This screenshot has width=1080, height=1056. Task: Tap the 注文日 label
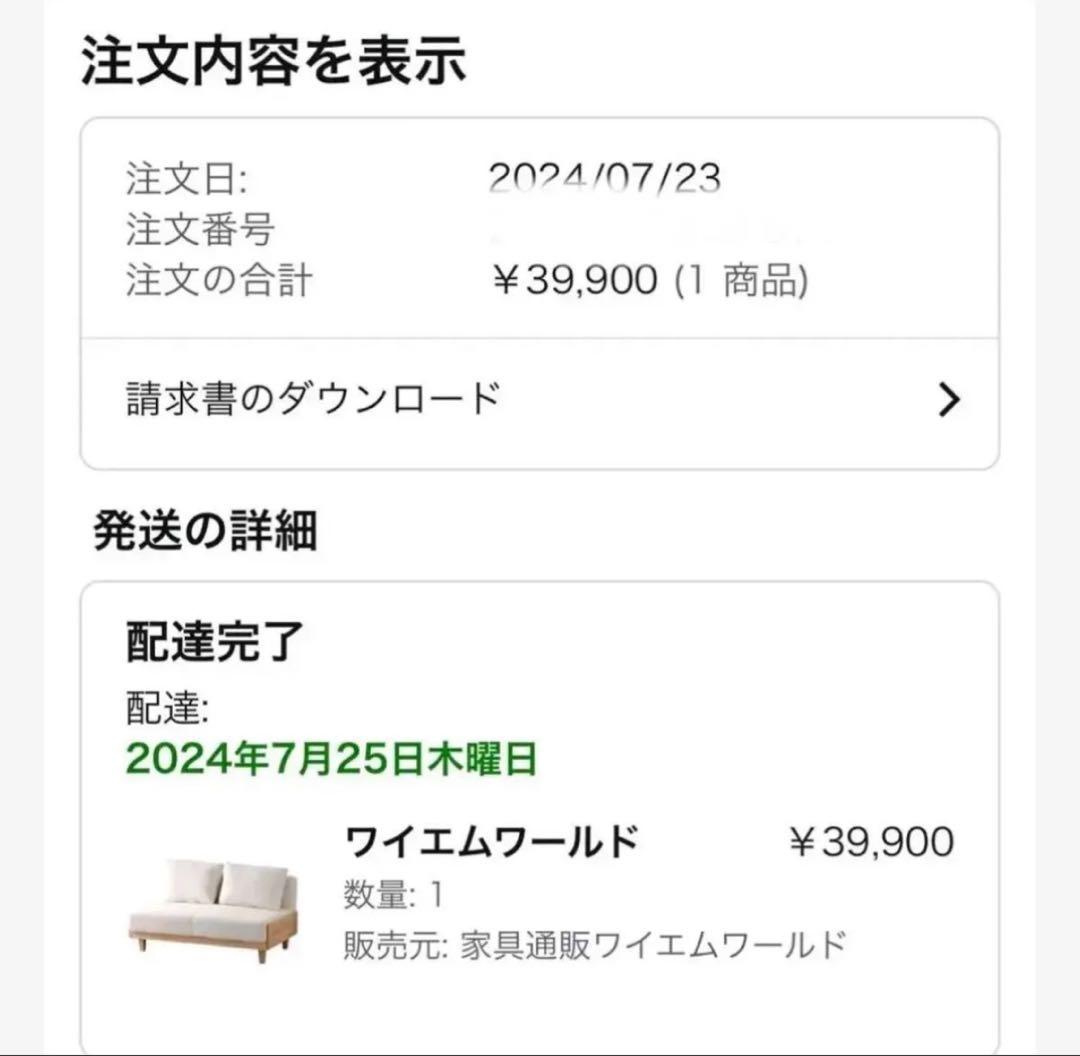(x=178, y=177)
